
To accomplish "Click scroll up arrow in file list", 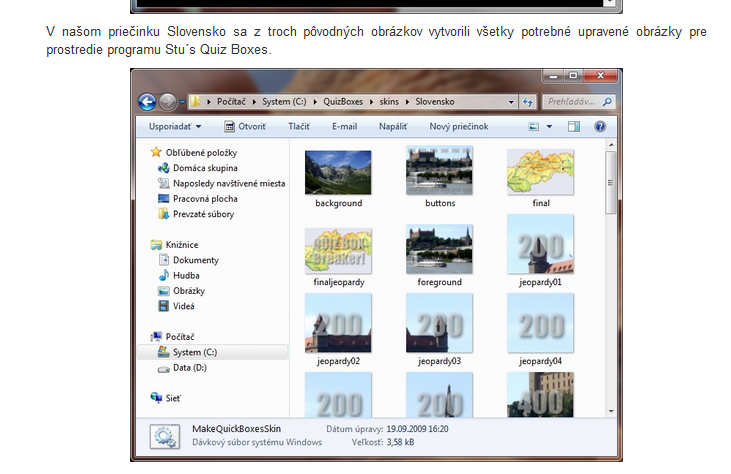I will (611, 145).
